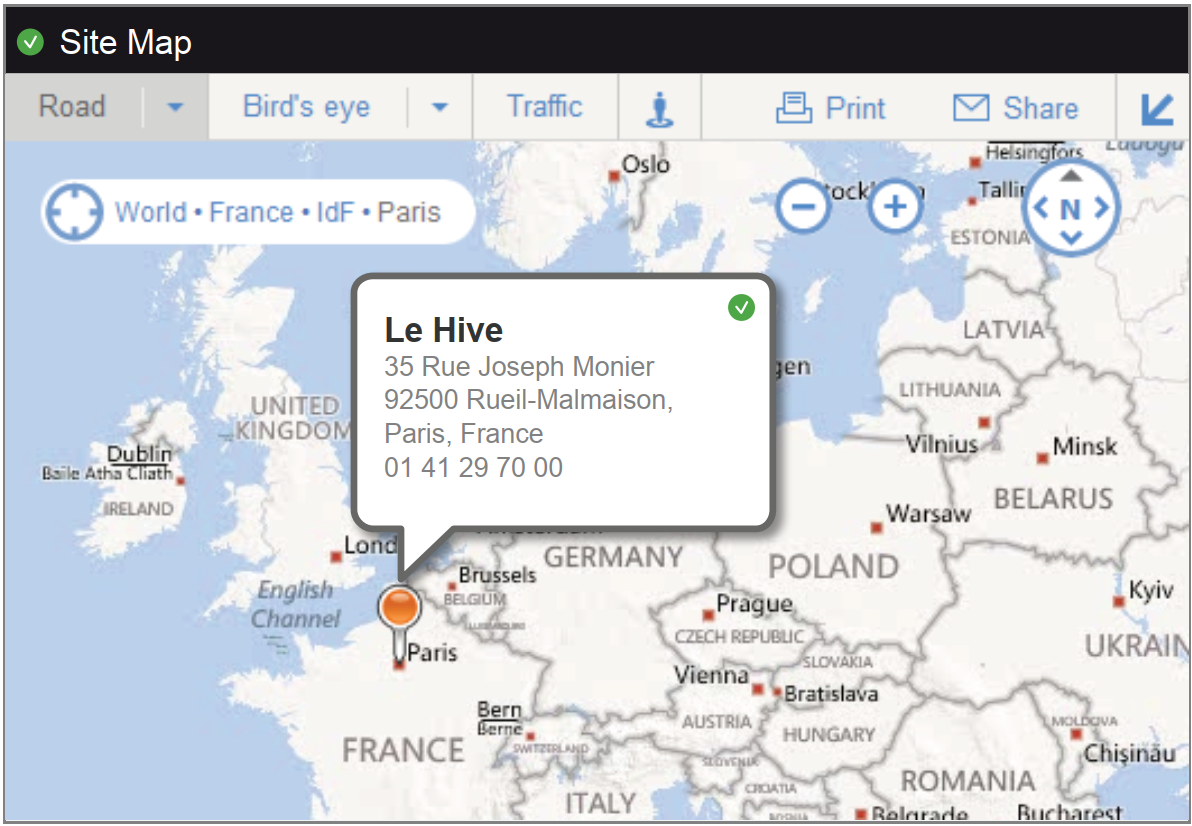1192x826 pixels.
Task: Click the locate me crosshair icon
Action: (74, 212)
